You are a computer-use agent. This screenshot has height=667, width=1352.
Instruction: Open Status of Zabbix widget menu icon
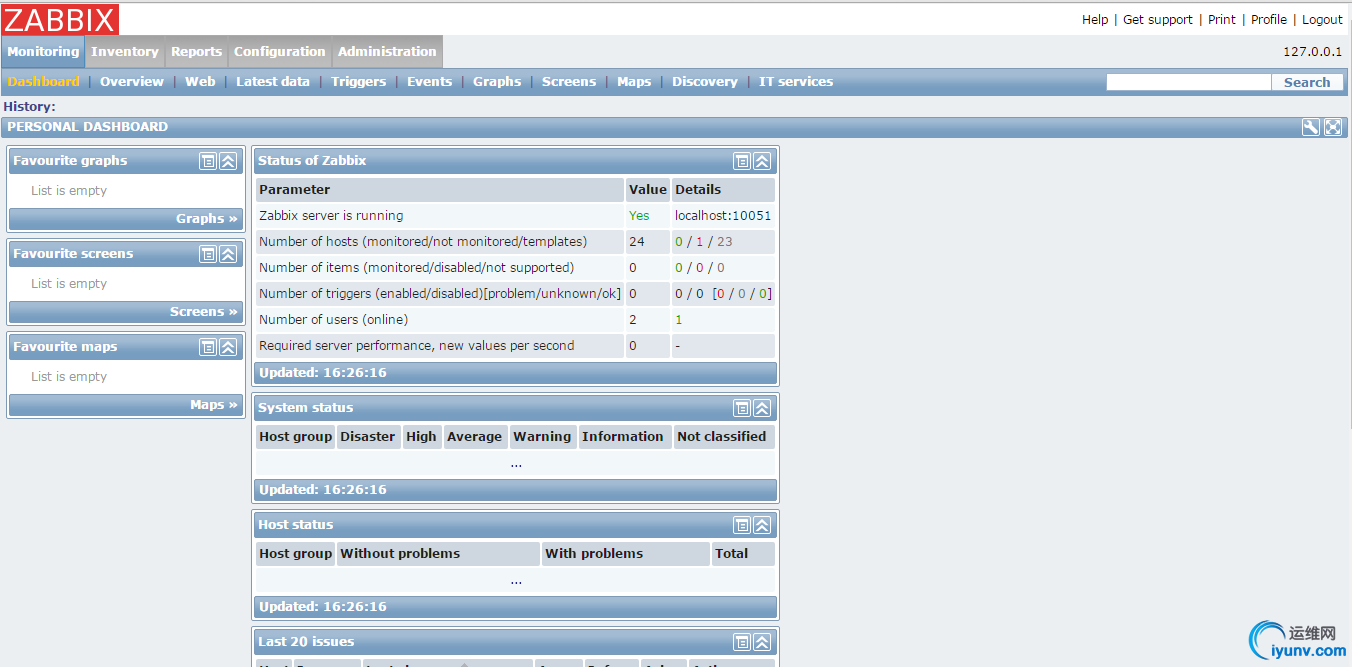[742, 161]
